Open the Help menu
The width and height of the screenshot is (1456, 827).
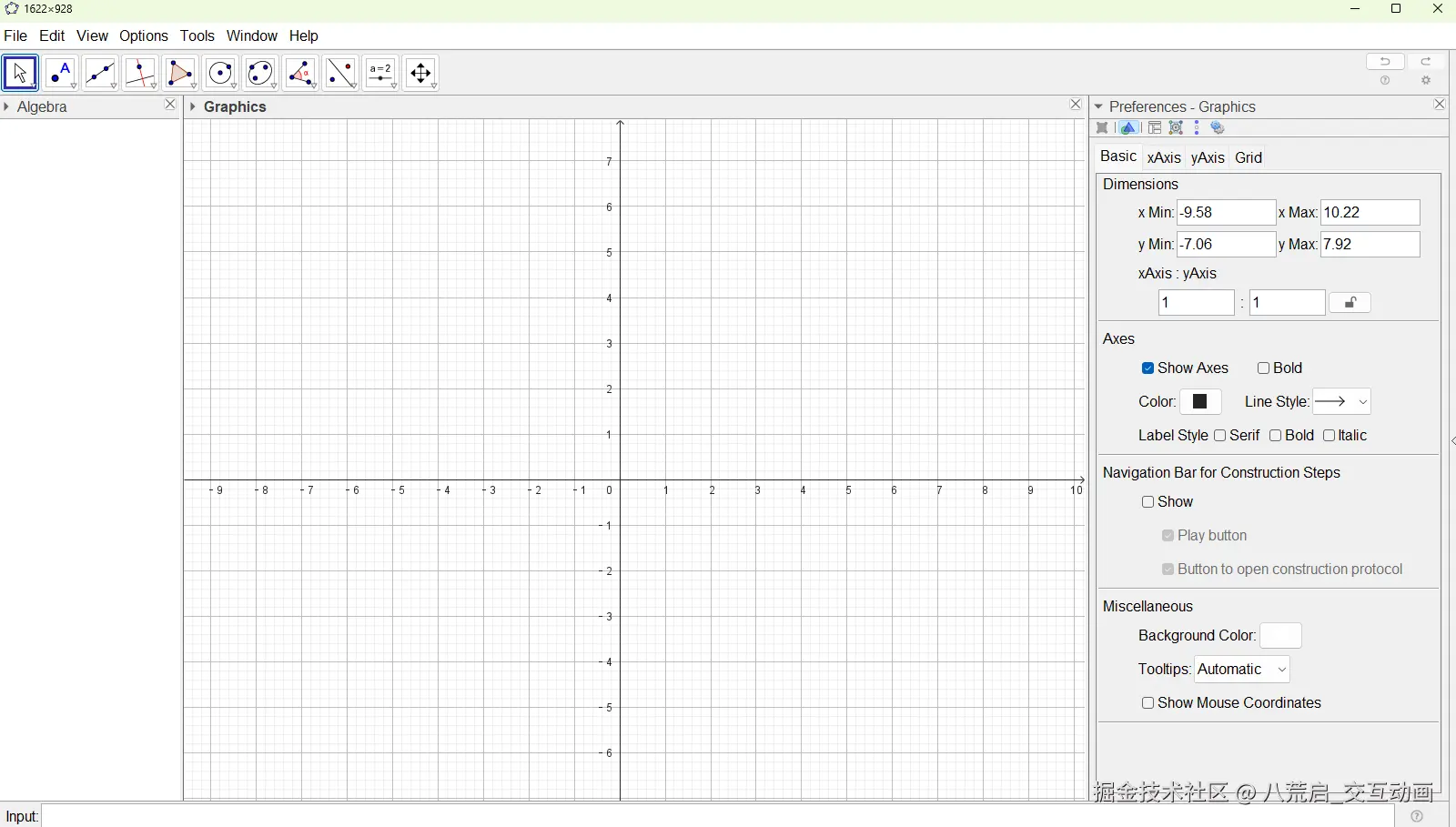[x=304, y=35]
